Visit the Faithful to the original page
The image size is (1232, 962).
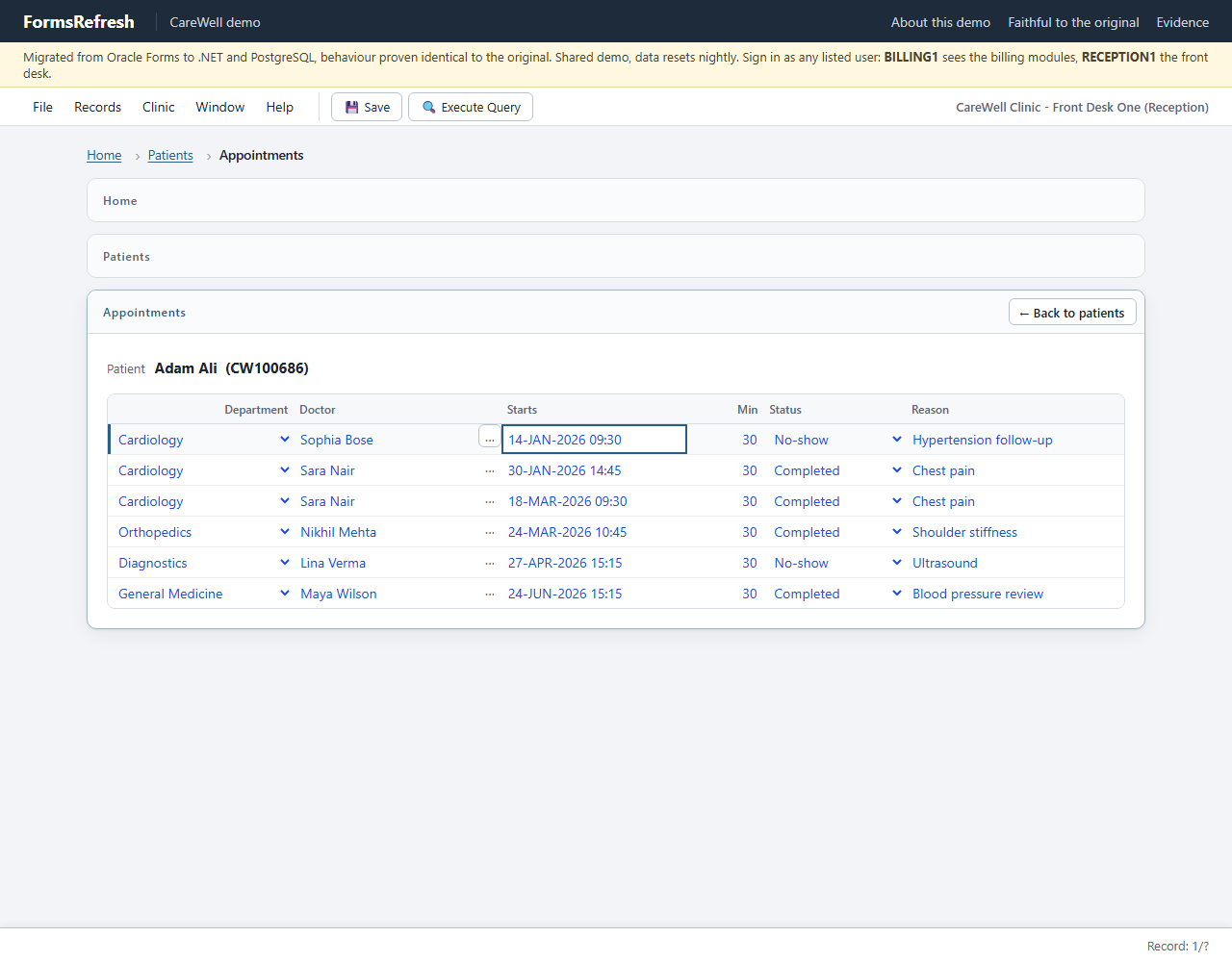[x=1073, y=22]
